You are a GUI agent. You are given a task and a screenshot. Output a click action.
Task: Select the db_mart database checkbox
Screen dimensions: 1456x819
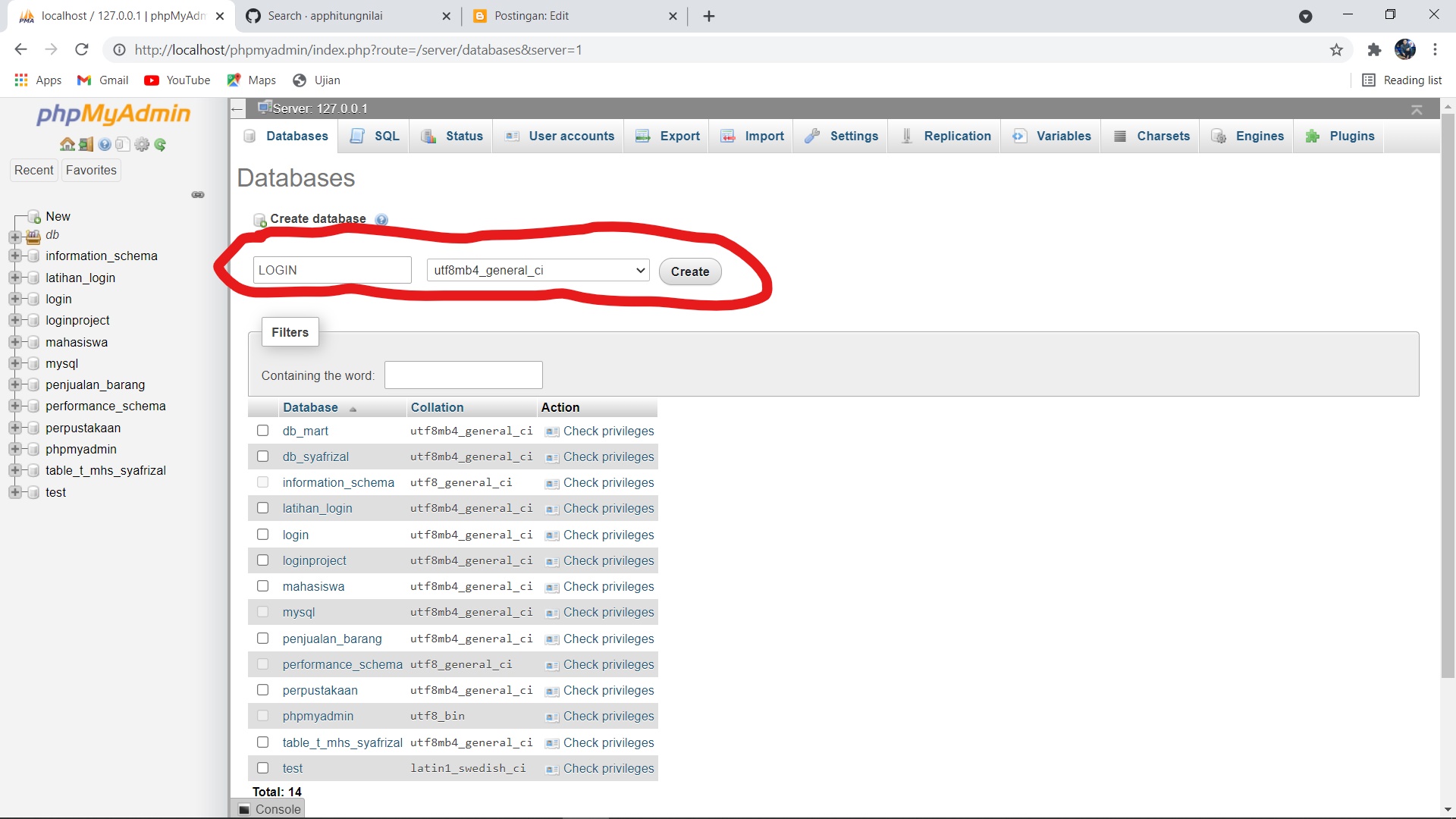pyautogui.click(x=263, y=431)
